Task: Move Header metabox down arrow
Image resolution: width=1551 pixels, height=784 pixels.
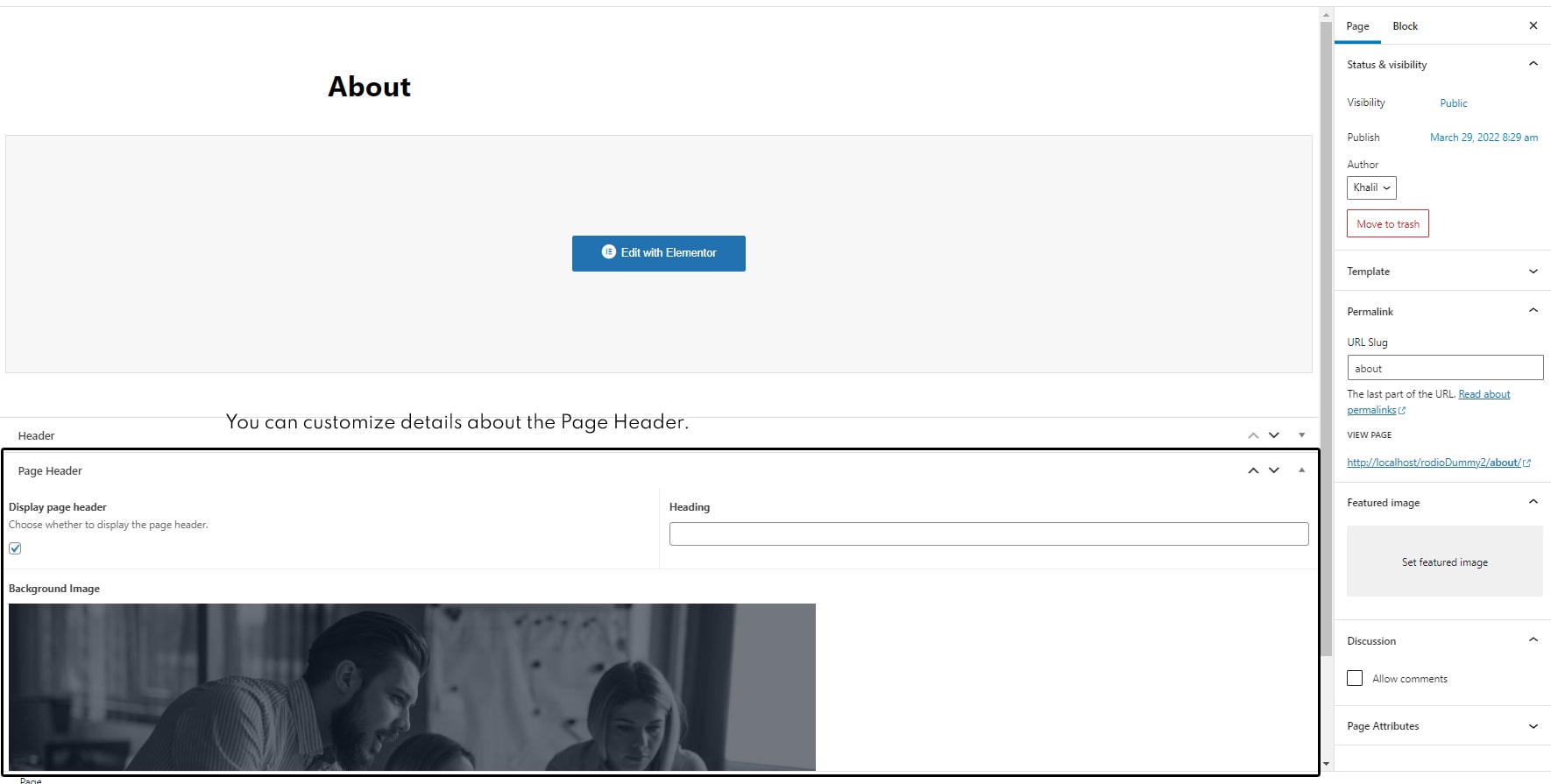Action: [1274, 435]
